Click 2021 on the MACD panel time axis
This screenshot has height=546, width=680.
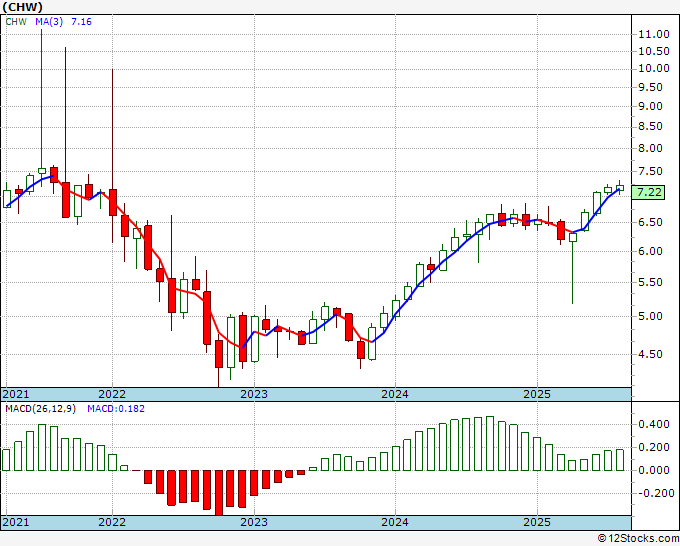(x=16, y=522)
